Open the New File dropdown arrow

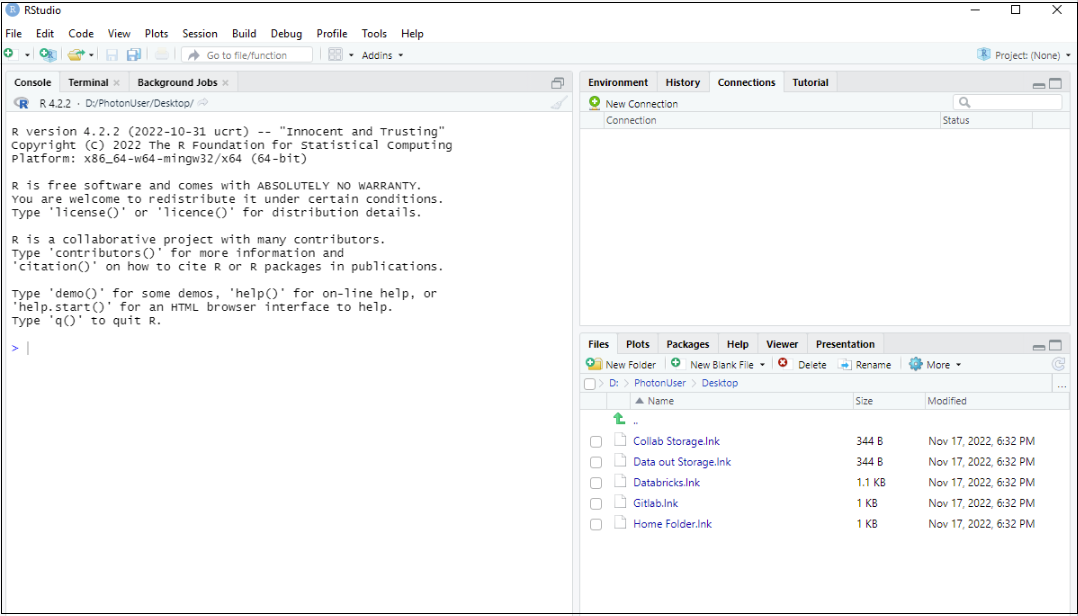[28, 55]
